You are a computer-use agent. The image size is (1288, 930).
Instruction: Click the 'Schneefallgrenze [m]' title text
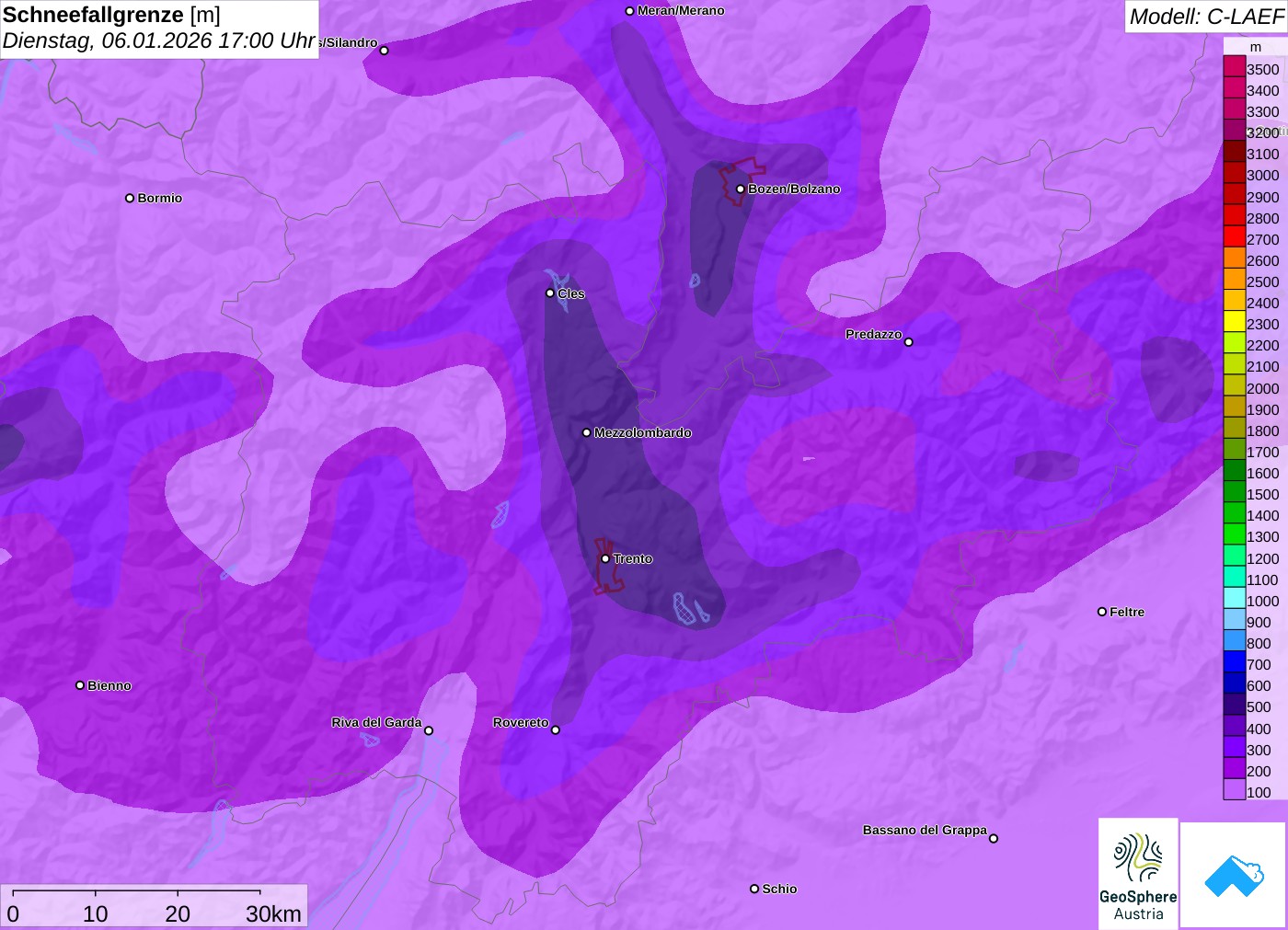click(111, 16)
